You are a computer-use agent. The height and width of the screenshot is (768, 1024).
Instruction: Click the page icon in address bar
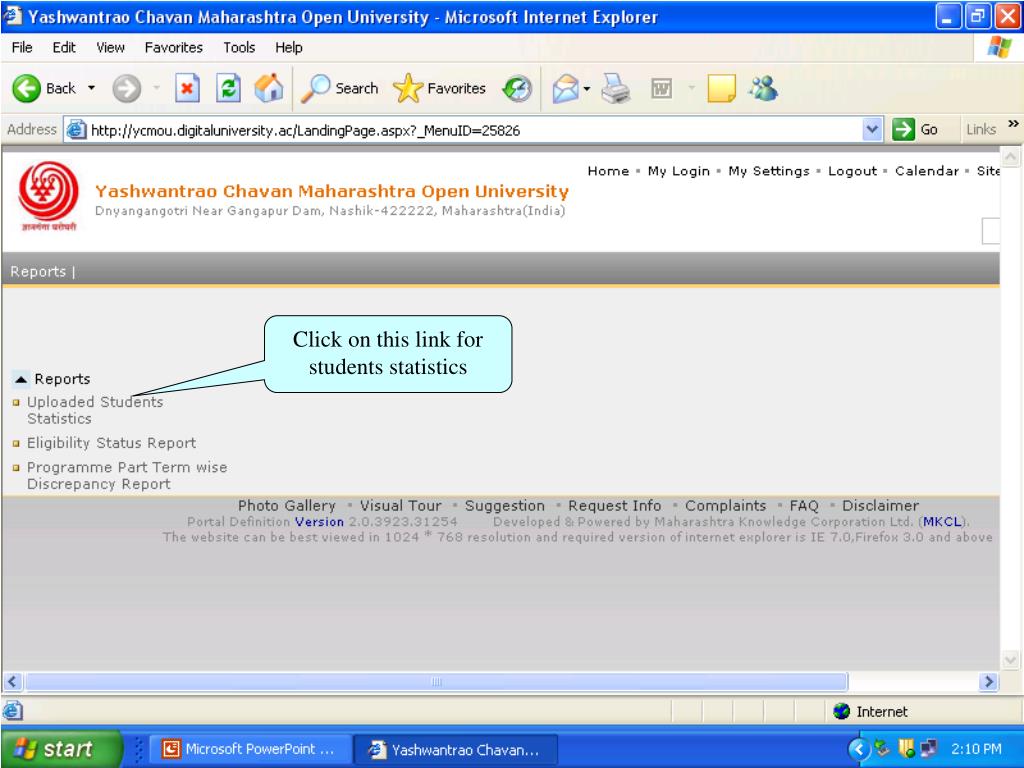76,130
